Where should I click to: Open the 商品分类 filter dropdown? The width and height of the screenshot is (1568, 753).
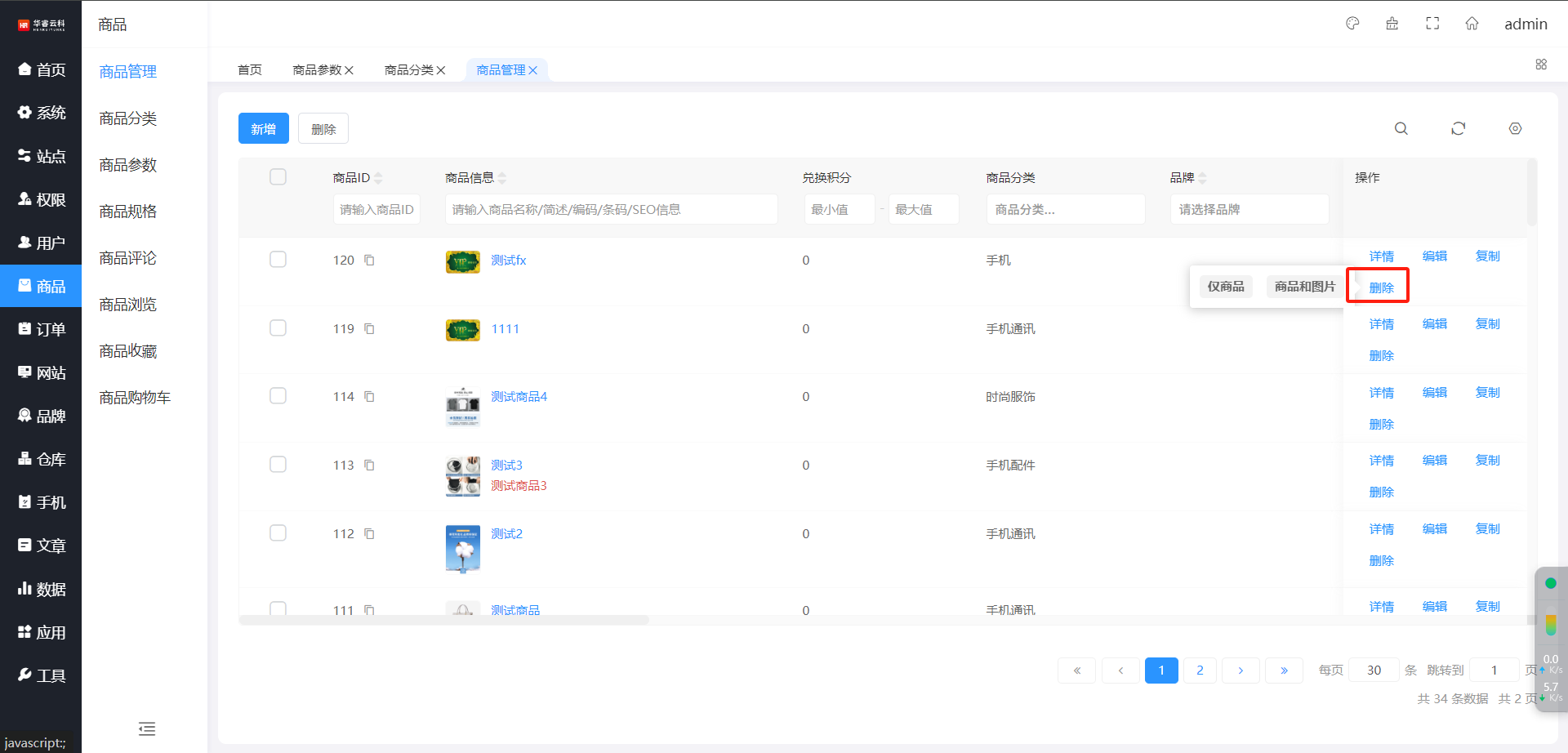coord(1065,210)
